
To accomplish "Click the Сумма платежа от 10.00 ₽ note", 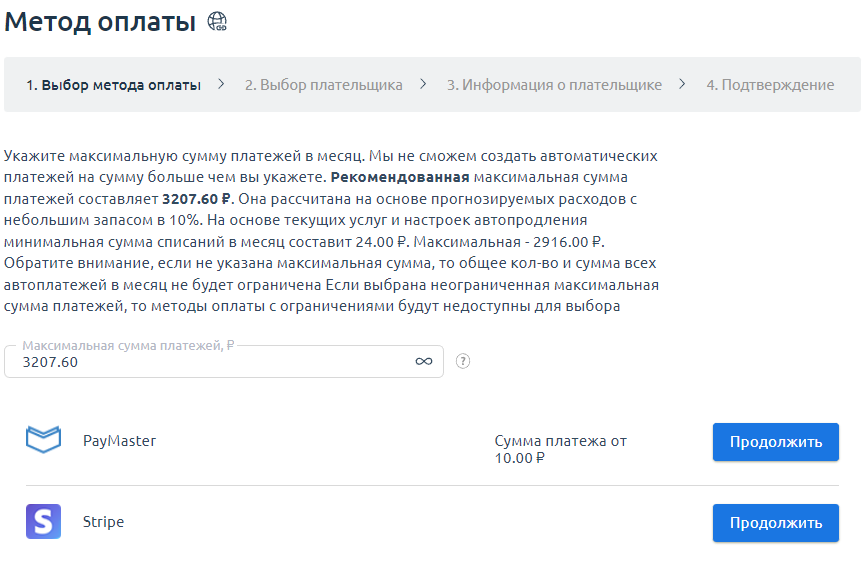I will [560, 449].
